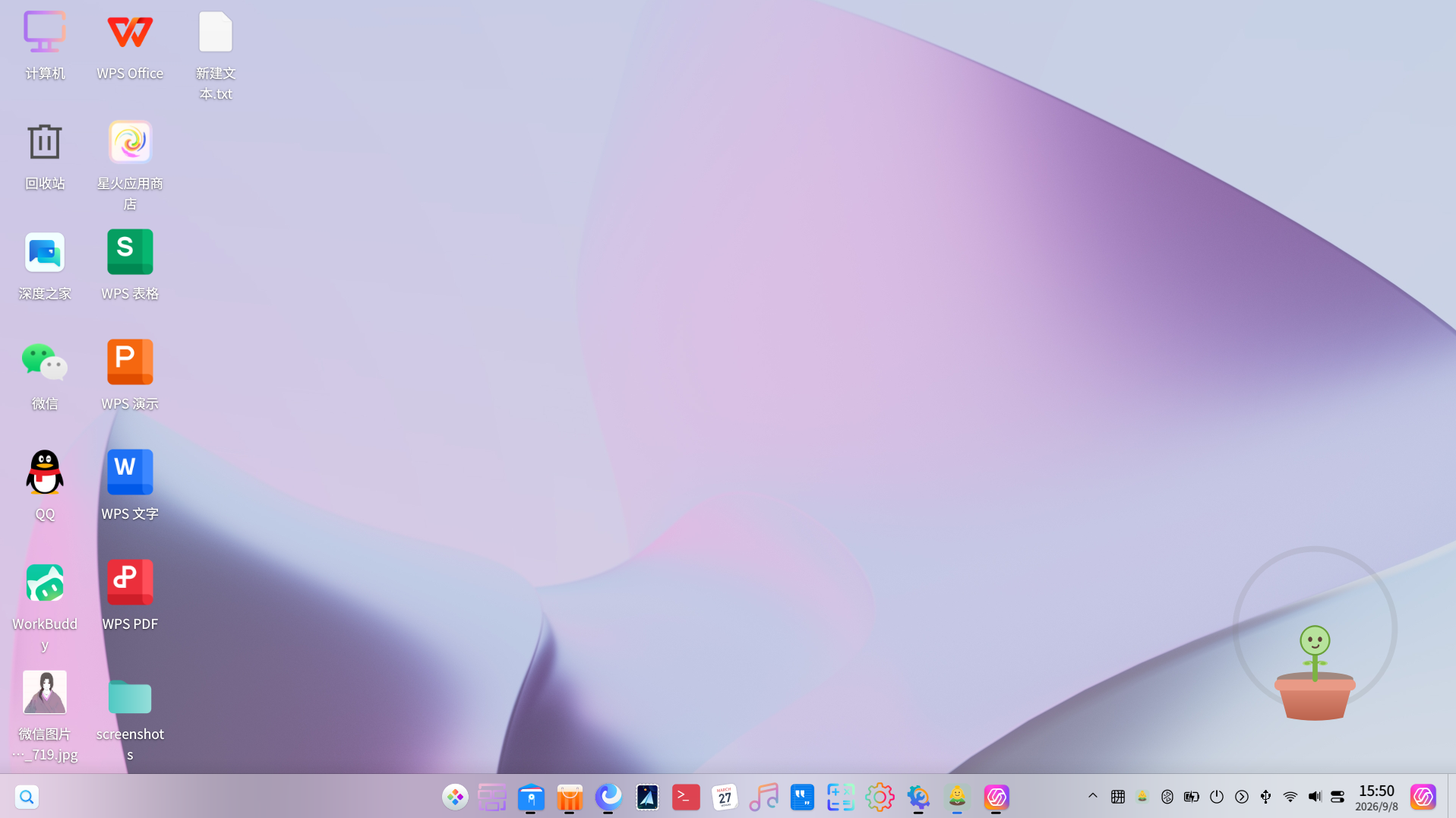The width and height of the screenshot is (1456, 818).
Task: Select the 新建文本.txt file
Action: click(x=216, y=55)
